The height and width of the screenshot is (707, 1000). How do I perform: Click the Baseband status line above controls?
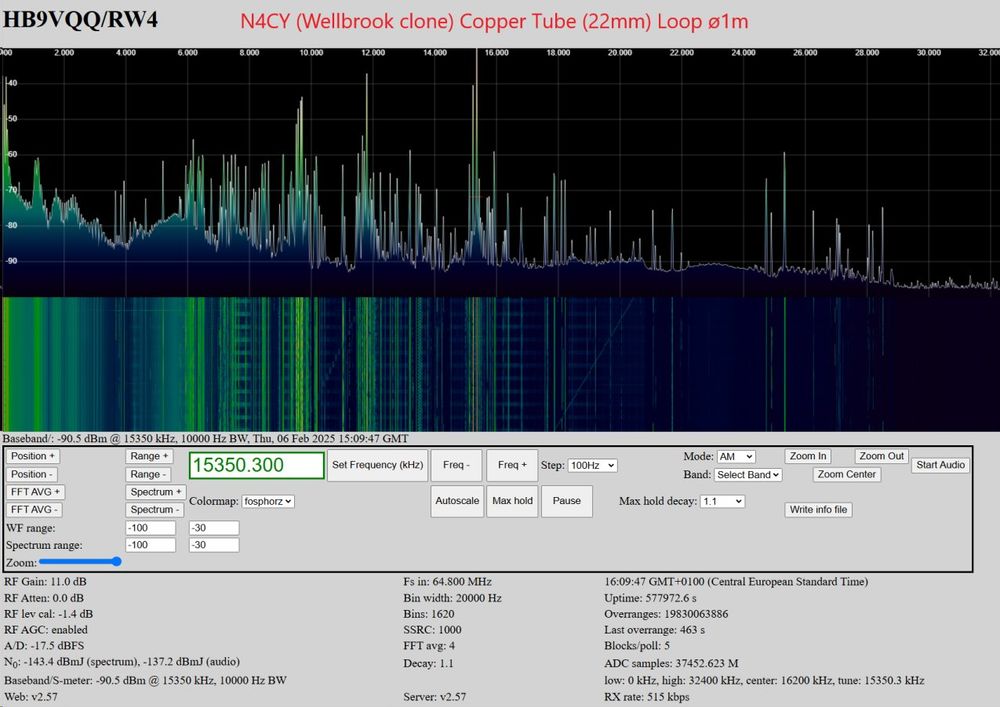pyautogui.click(x=205, y=439)
